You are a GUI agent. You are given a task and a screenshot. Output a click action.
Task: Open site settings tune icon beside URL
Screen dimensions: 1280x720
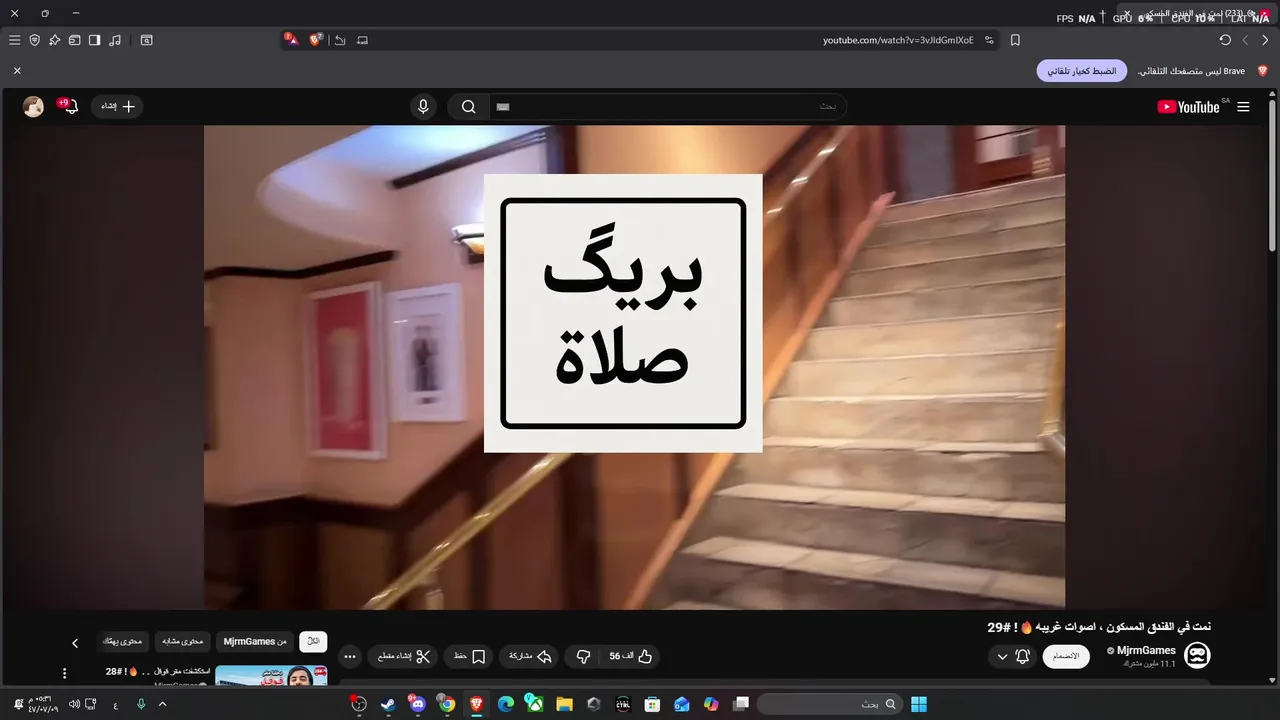(x=989, y=40)
